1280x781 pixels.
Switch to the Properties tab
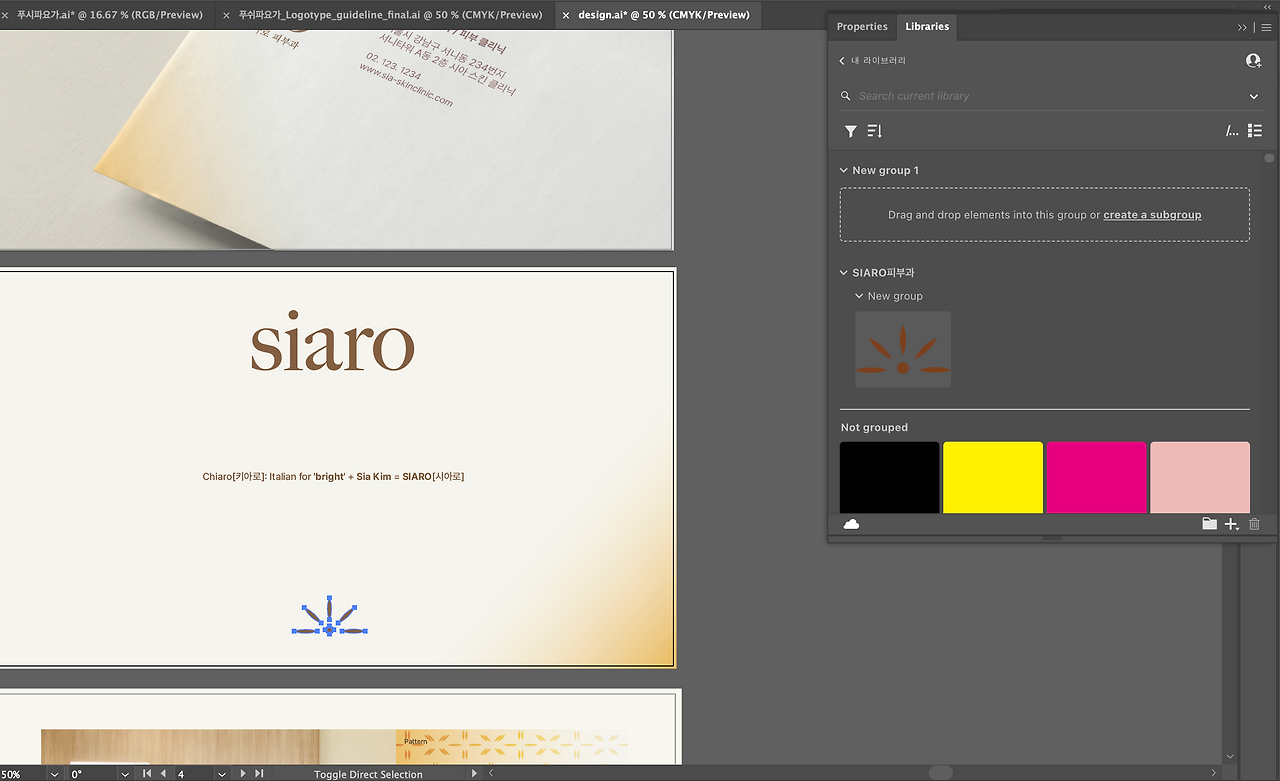click(862, 27)
